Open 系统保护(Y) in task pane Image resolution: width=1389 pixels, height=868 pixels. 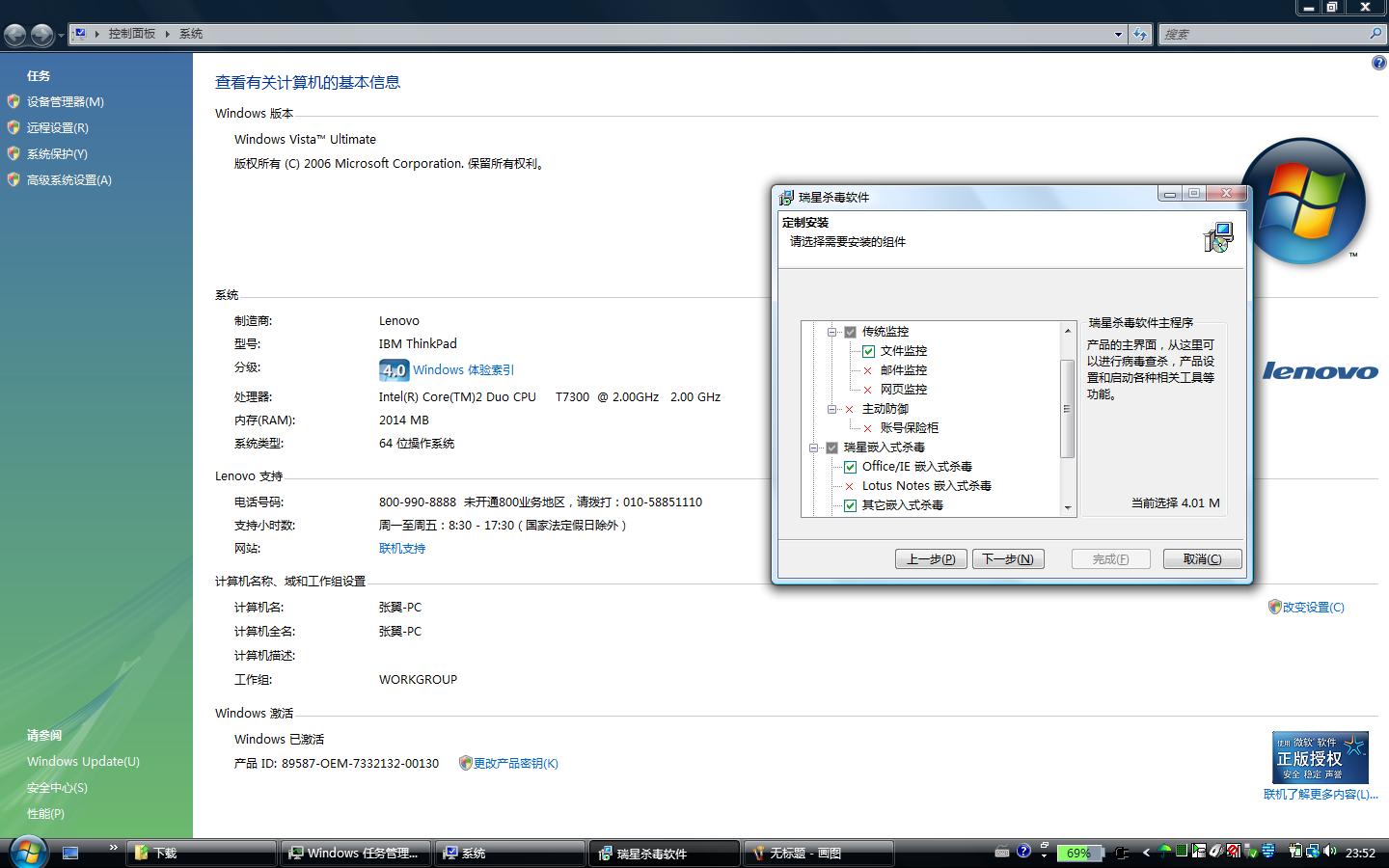[x=57, y=153]
